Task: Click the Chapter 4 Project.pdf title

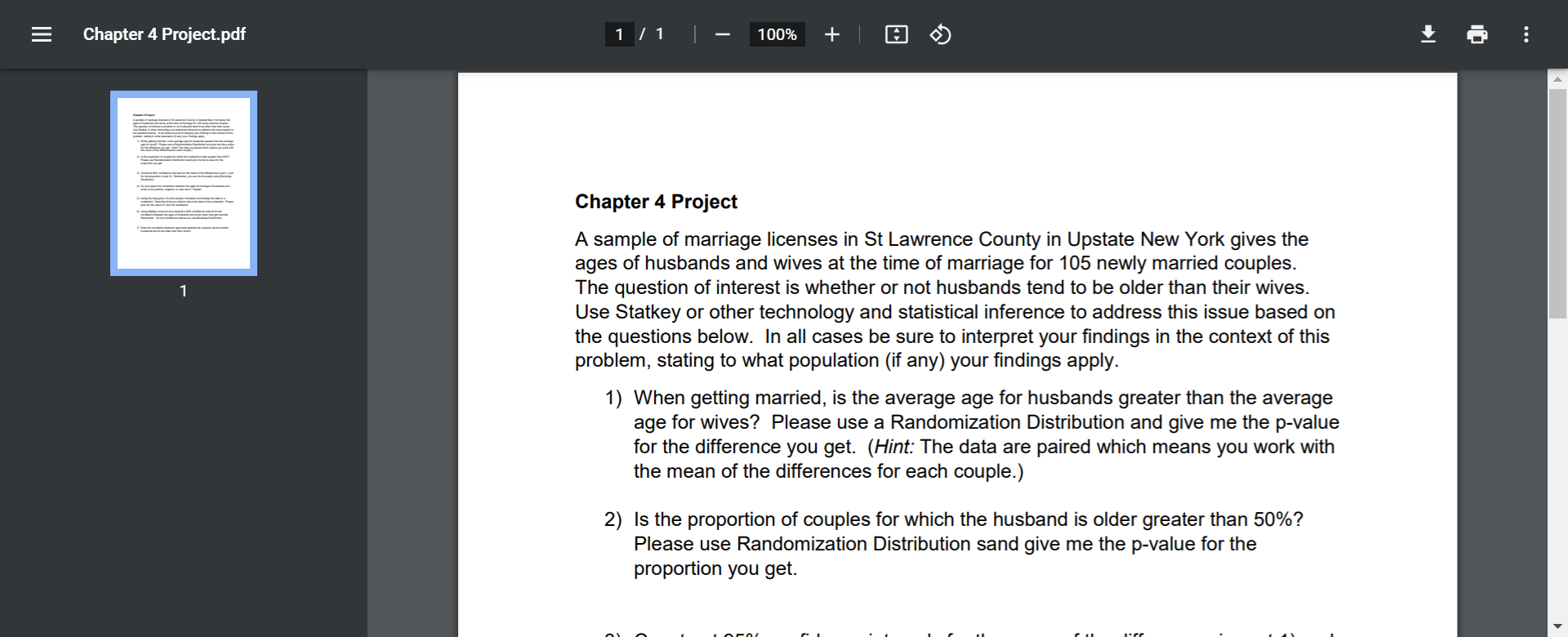Action: point(164,34)
